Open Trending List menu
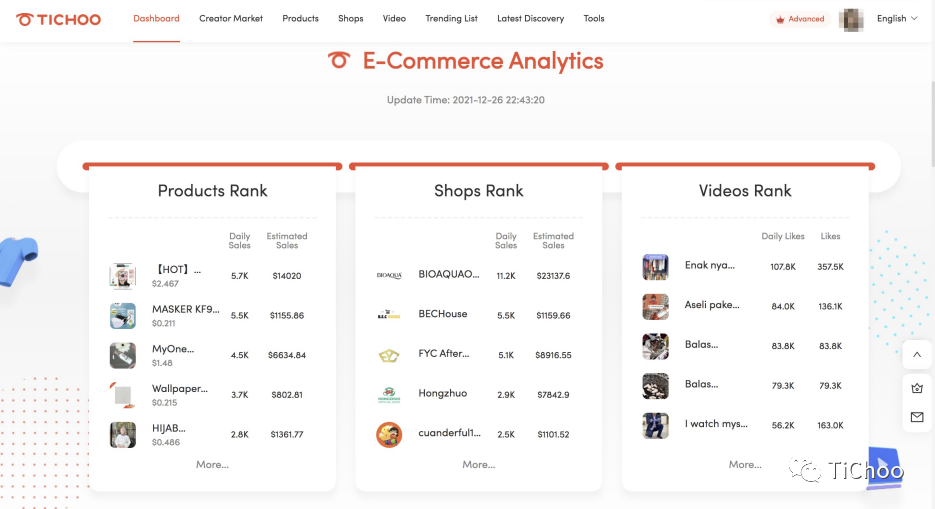This screenshot has width=935, height=509. (451, 18)
